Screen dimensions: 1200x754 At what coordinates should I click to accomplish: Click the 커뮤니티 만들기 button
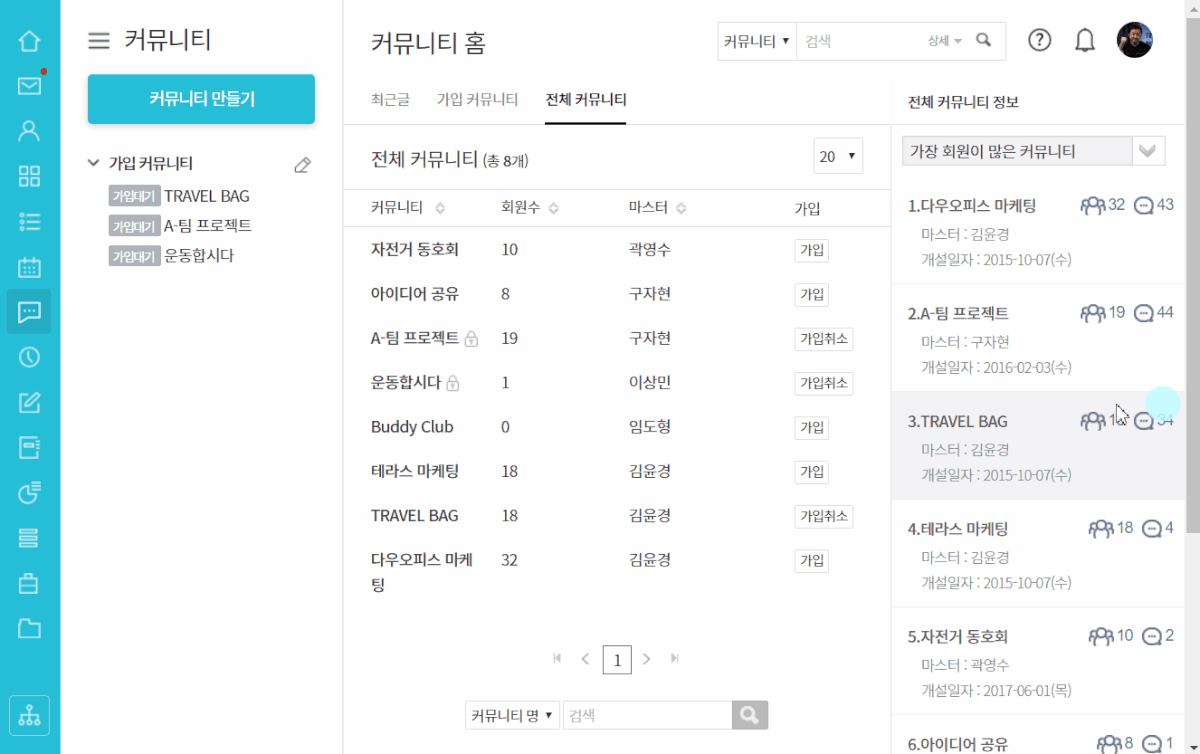click(x=201, y=99)
